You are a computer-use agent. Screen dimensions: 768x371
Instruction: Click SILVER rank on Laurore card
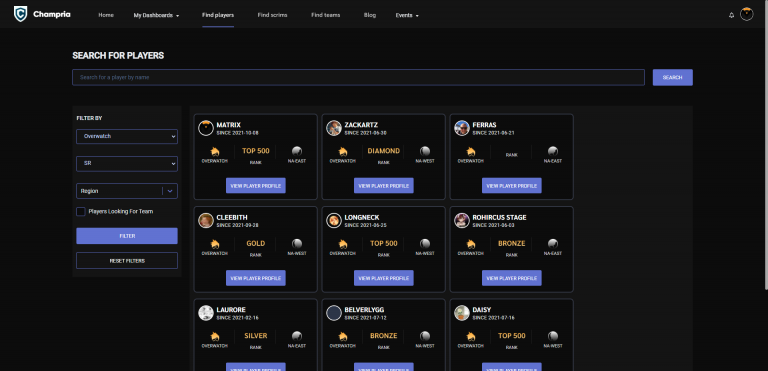[256, 336]
